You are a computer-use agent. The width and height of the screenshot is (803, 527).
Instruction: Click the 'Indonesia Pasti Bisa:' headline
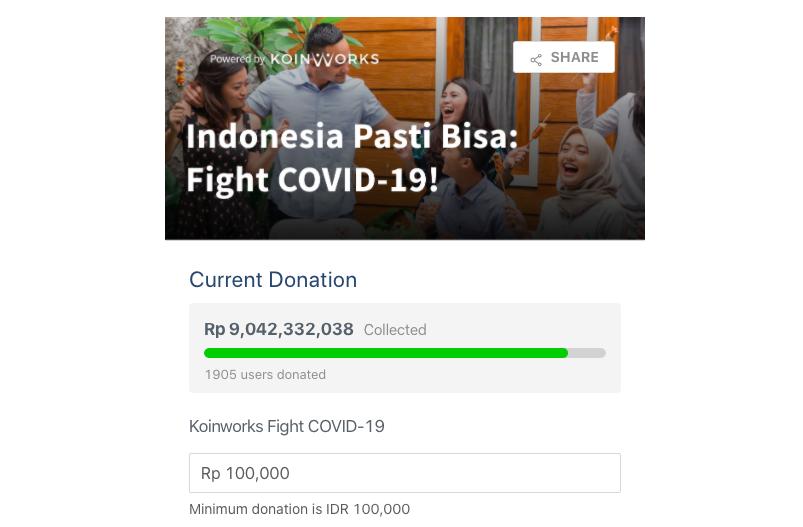point(352,136)
